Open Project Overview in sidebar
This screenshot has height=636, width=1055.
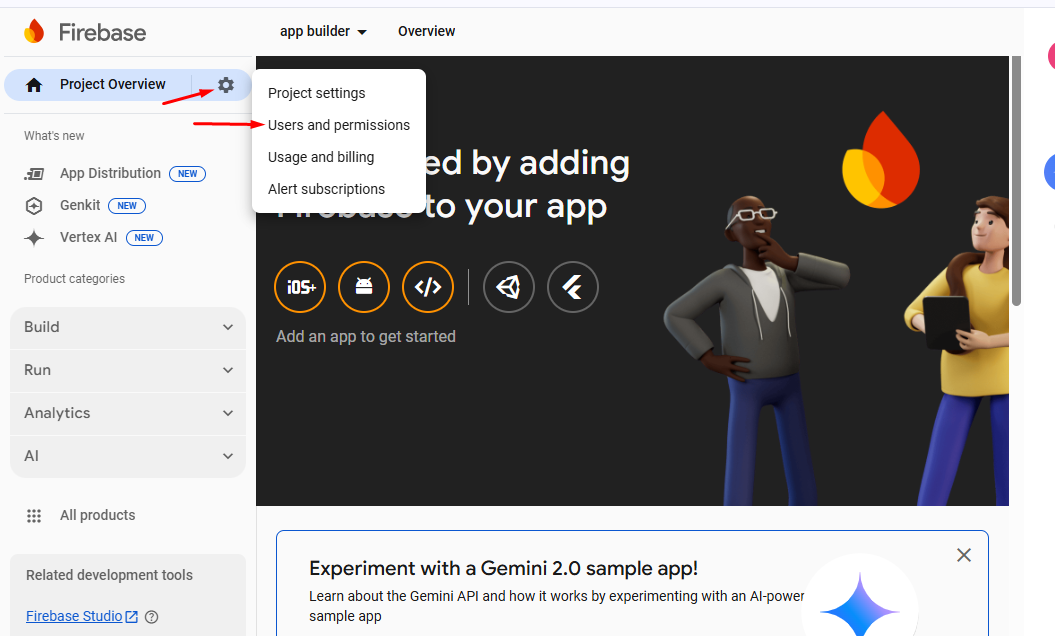tap(112, 85)
